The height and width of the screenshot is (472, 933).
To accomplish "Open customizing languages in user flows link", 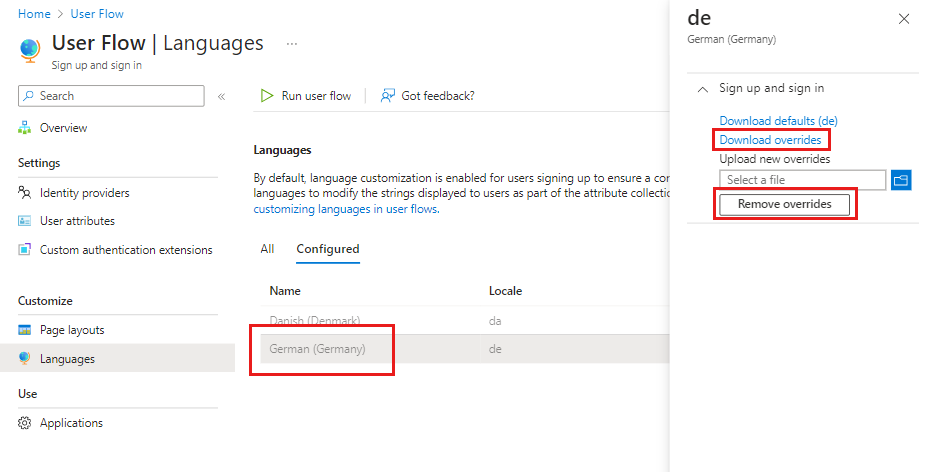I will pos(346,209).
